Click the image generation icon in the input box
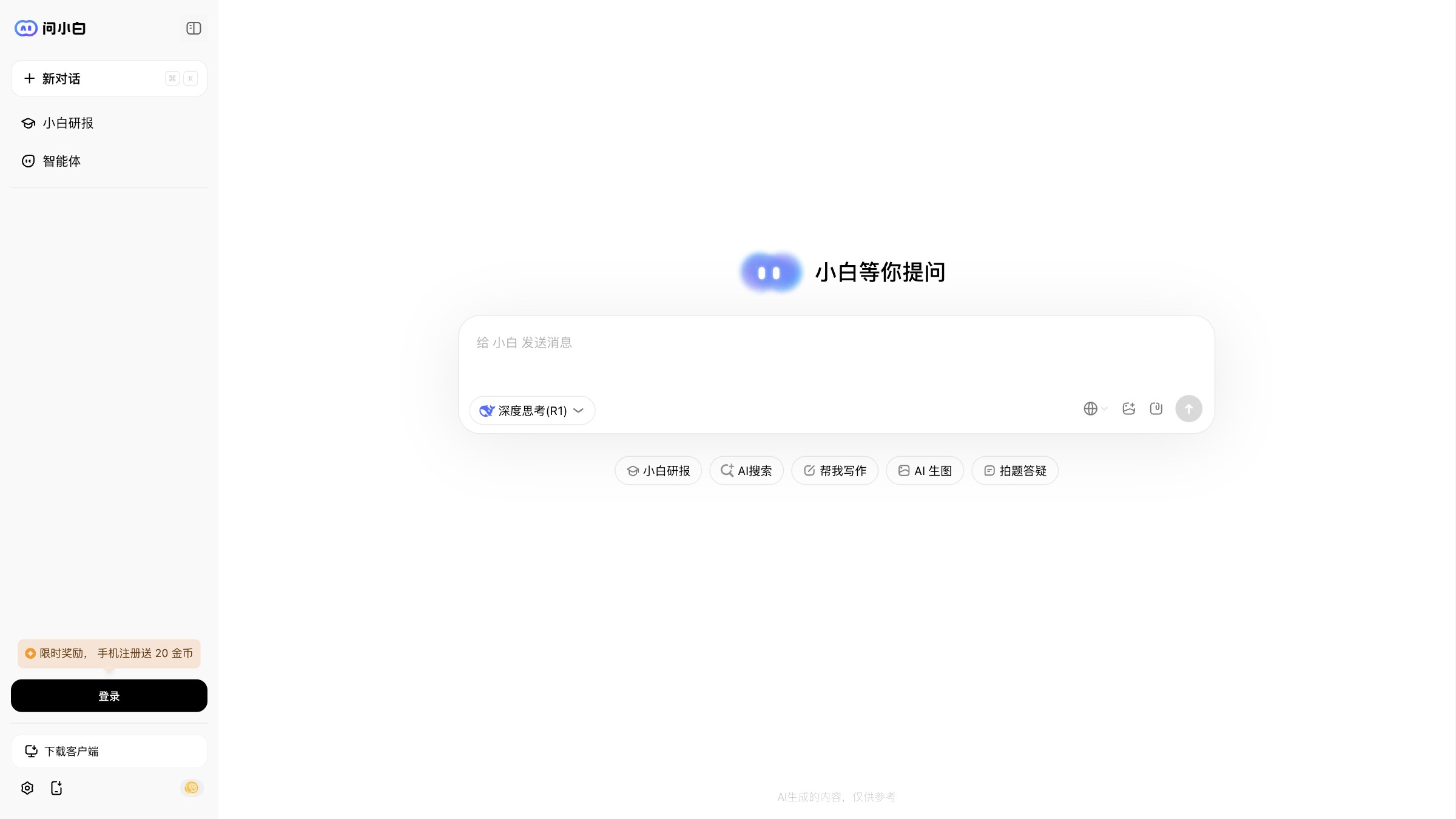This screenshot has width=1456, height=819. tap(1128, 409)
